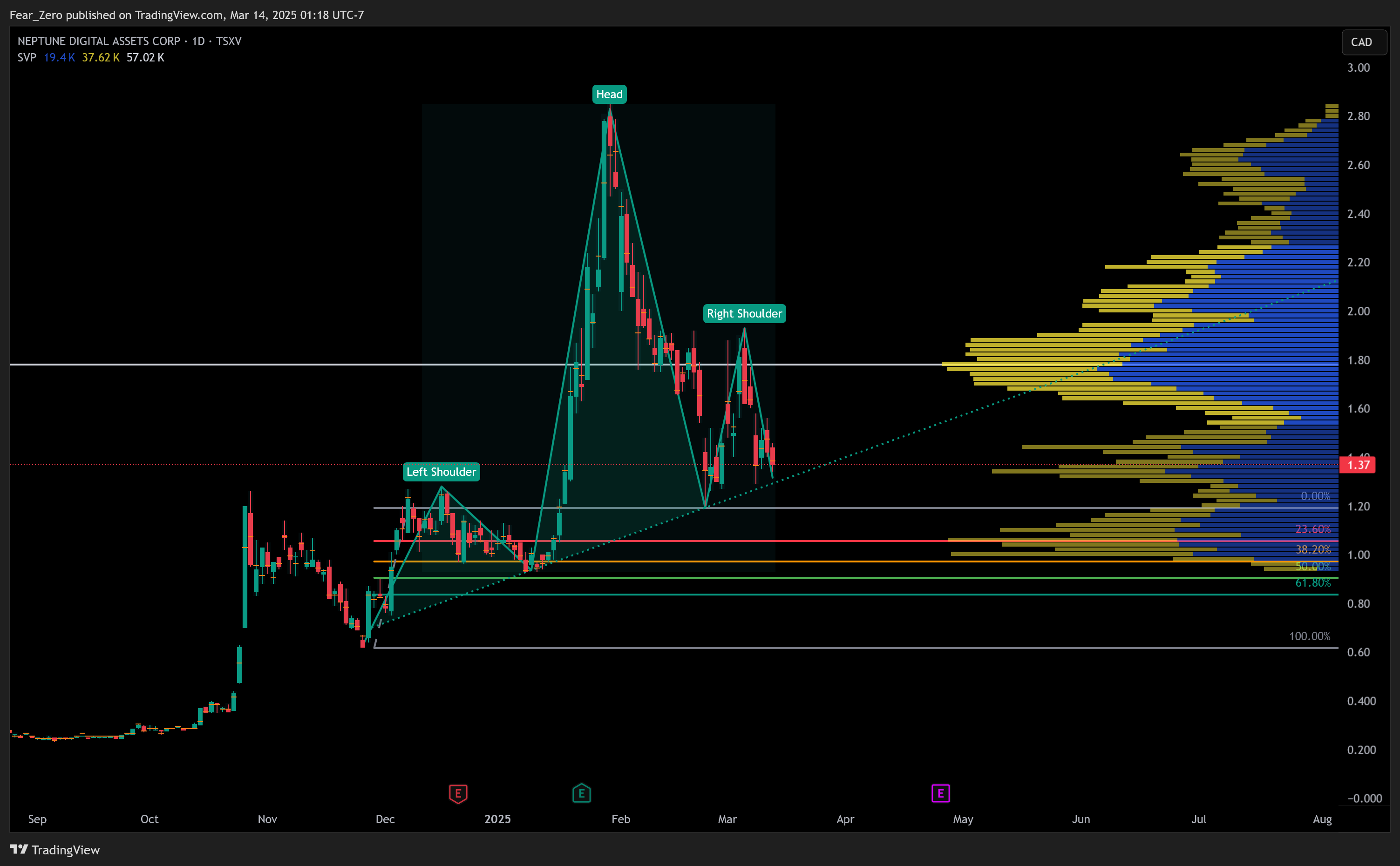
Task: Click the 3.00 price axis label
Action: (1358, 68)
